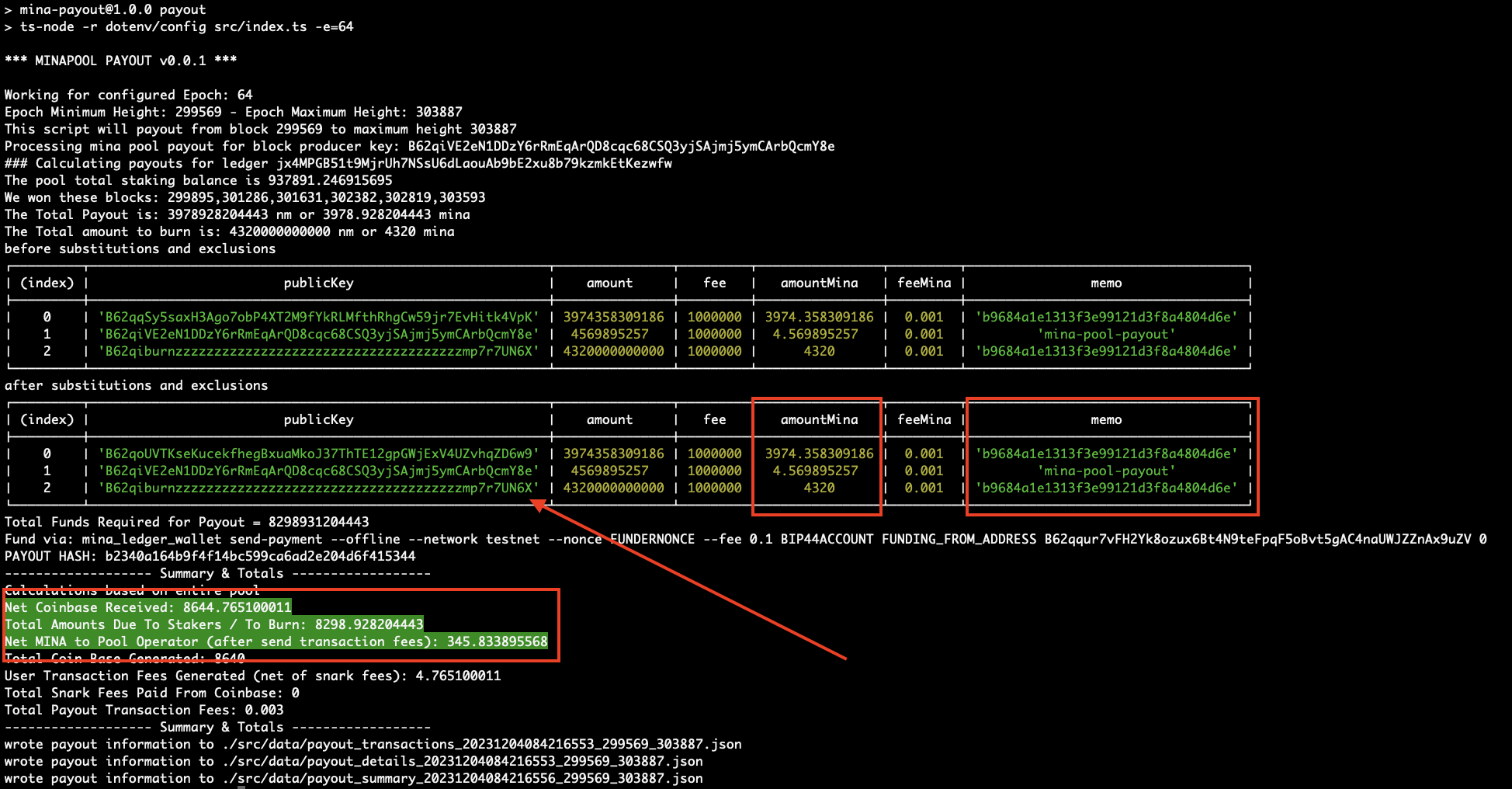Click the 'amountMina' header in the after-substitutions table

click(x=820, y=419)
